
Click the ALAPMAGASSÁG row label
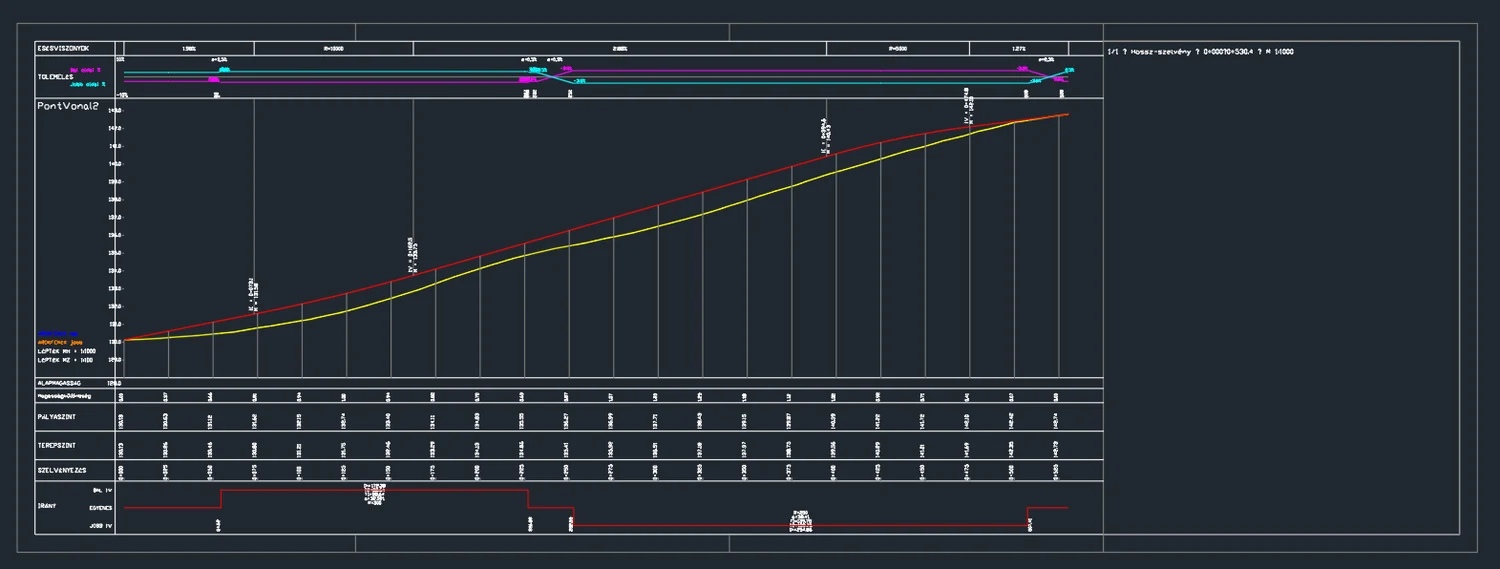point(59,383)
